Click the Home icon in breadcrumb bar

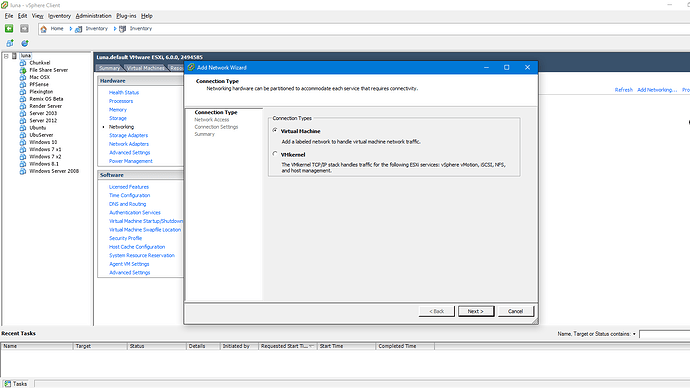click(44, 29)
